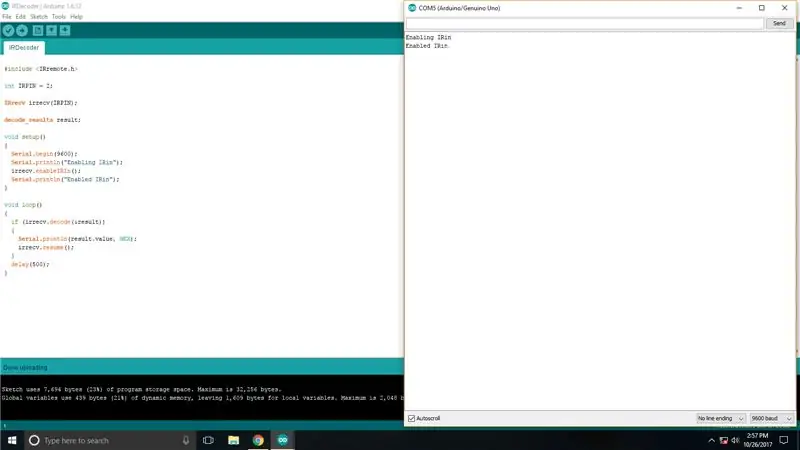Open the File menu in Arduino IDE
The height and width of the screenshot is (450, 800).
click(7, 17)
